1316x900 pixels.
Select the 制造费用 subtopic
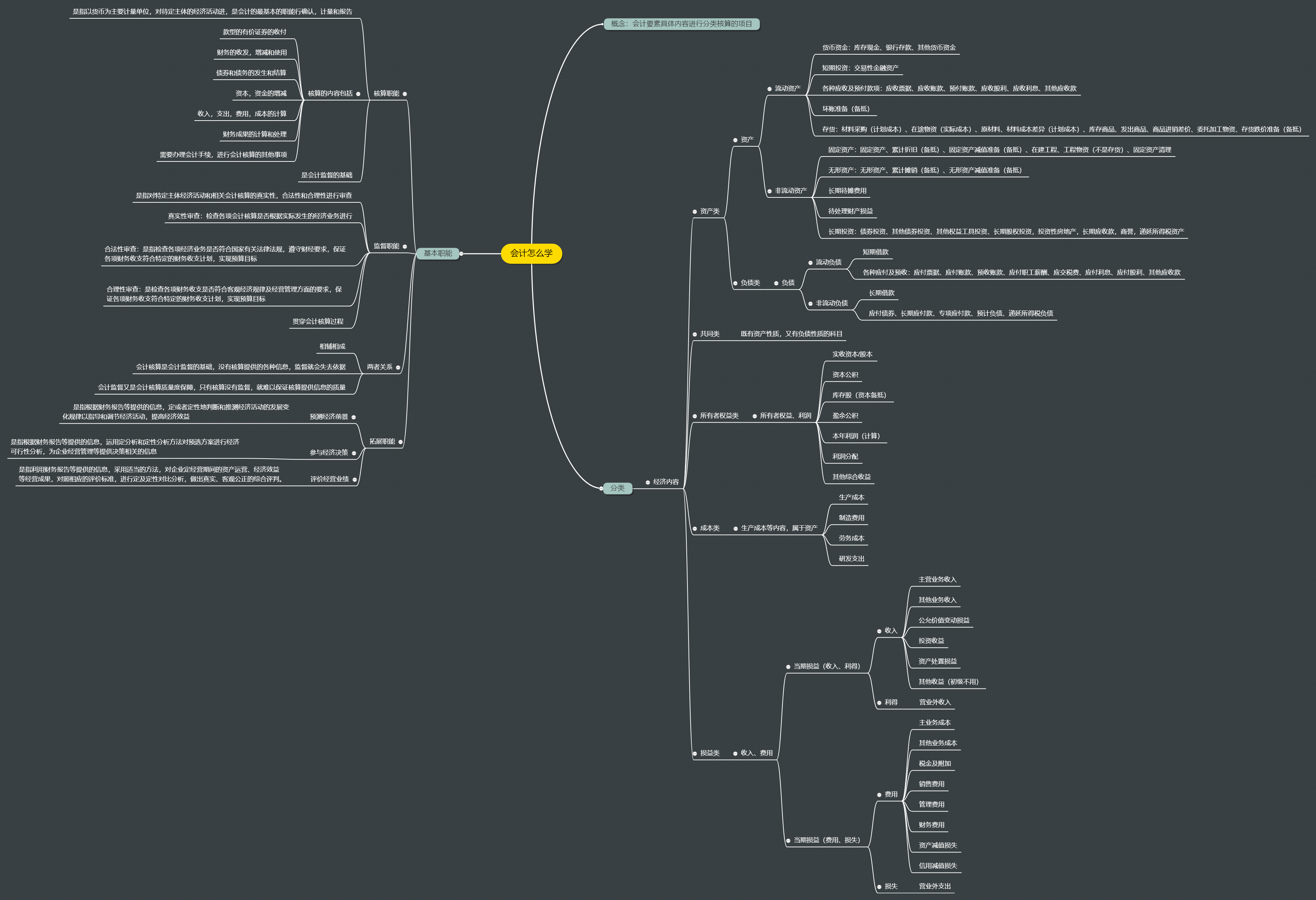coord(852,518)
